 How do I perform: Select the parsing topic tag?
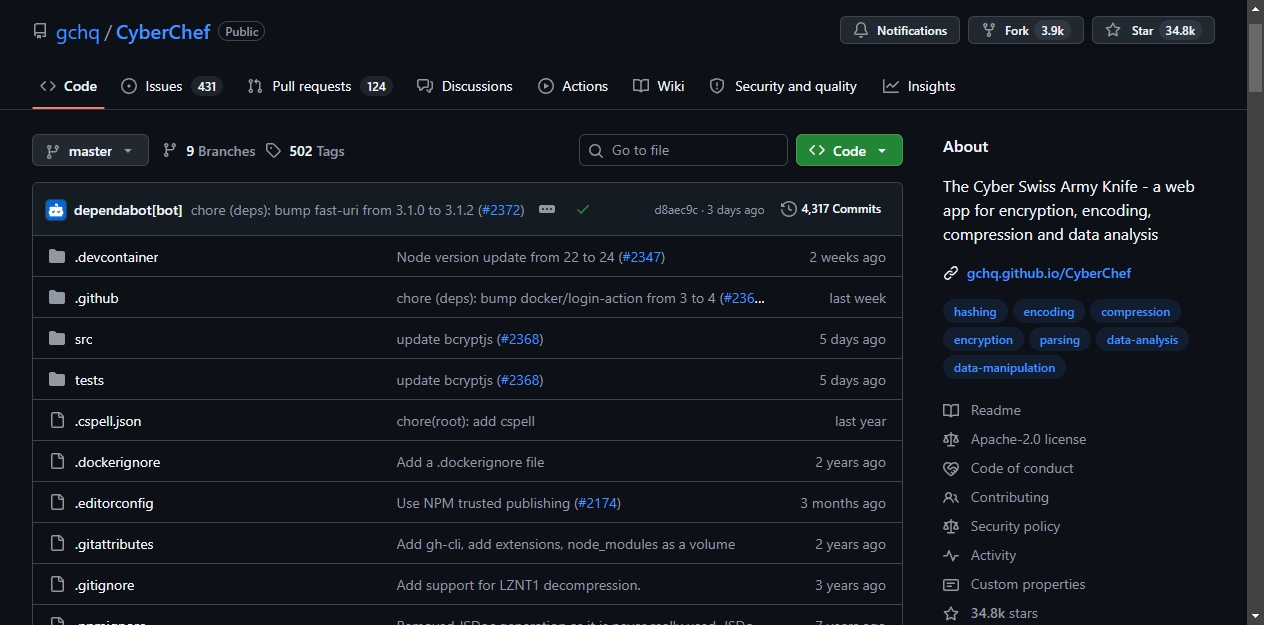(x=1059, y=340)
